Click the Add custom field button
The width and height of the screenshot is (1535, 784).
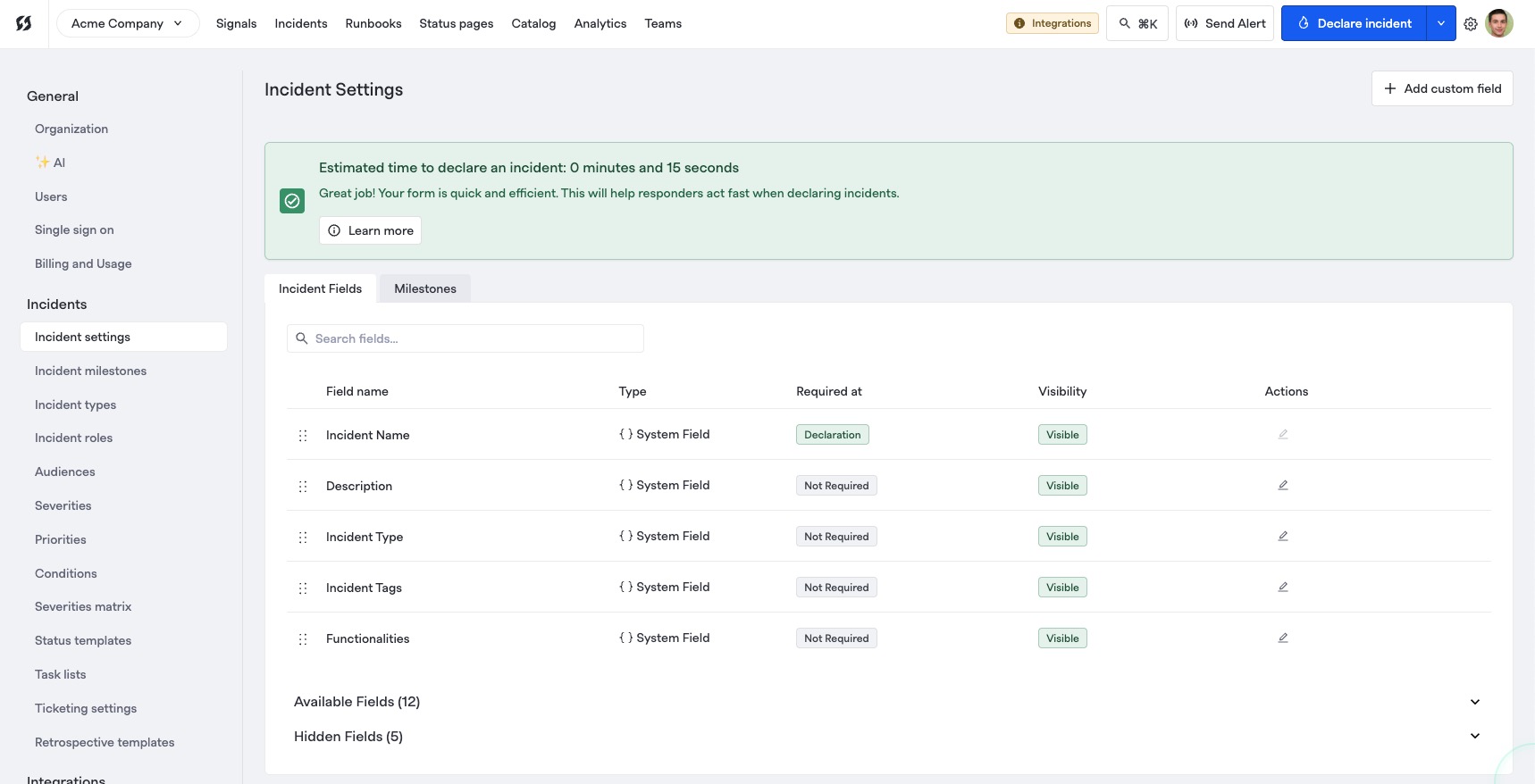point(1442,88)
